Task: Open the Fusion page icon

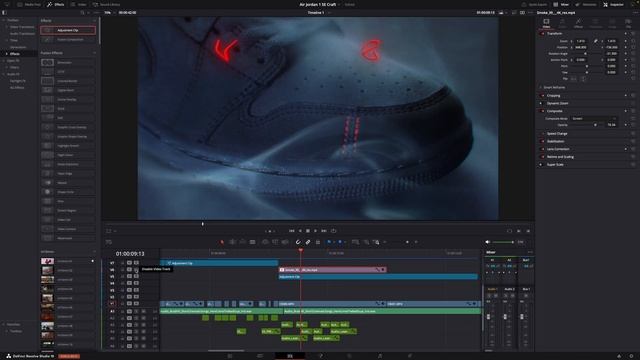Action: coord(320,356)
